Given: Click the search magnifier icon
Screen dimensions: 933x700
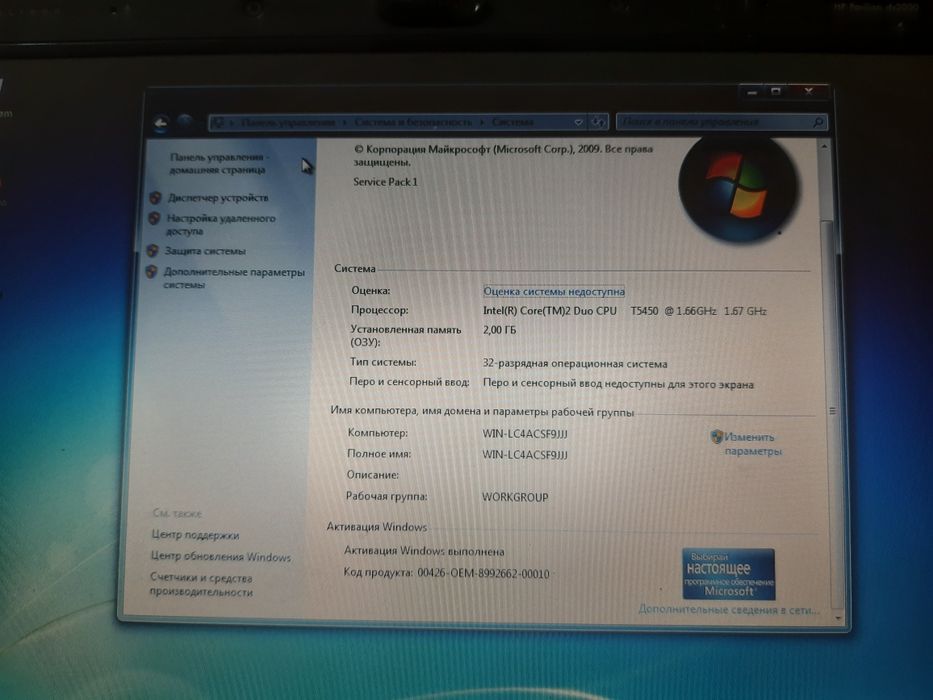Looking at the screenshot, I should 818,122.
